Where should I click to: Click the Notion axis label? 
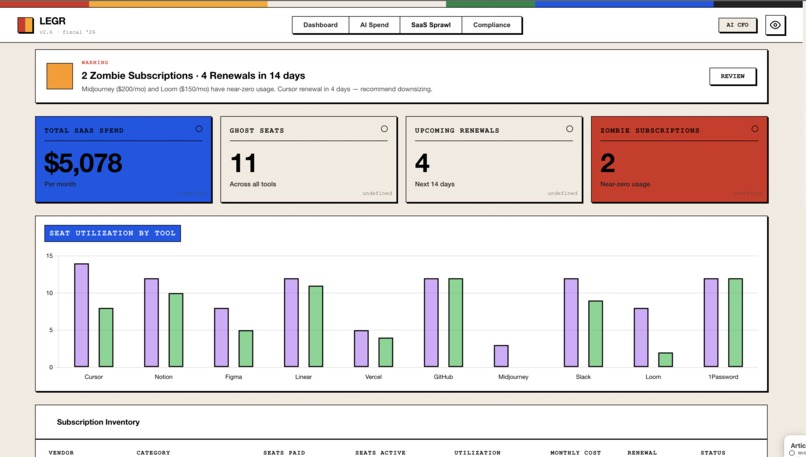(163, 377)
